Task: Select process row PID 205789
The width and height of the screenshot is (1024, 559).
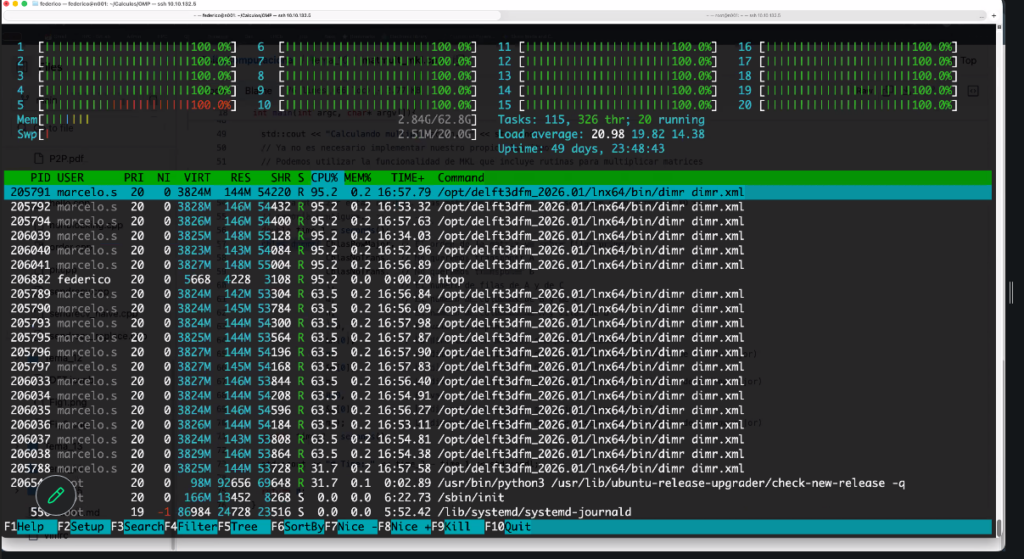Action: tap(498, 294)
